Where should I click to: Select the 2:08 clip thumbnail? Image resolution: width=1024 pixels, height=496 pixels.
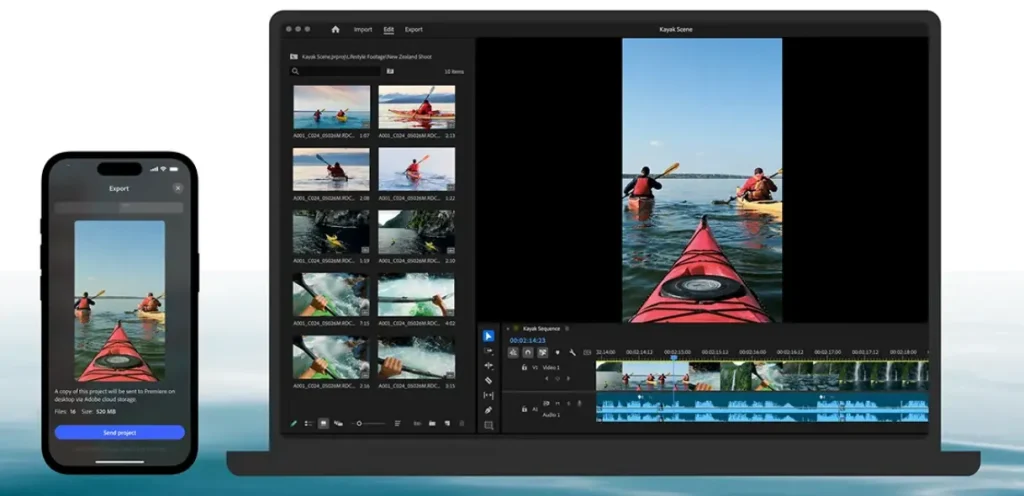coord(331,169)
